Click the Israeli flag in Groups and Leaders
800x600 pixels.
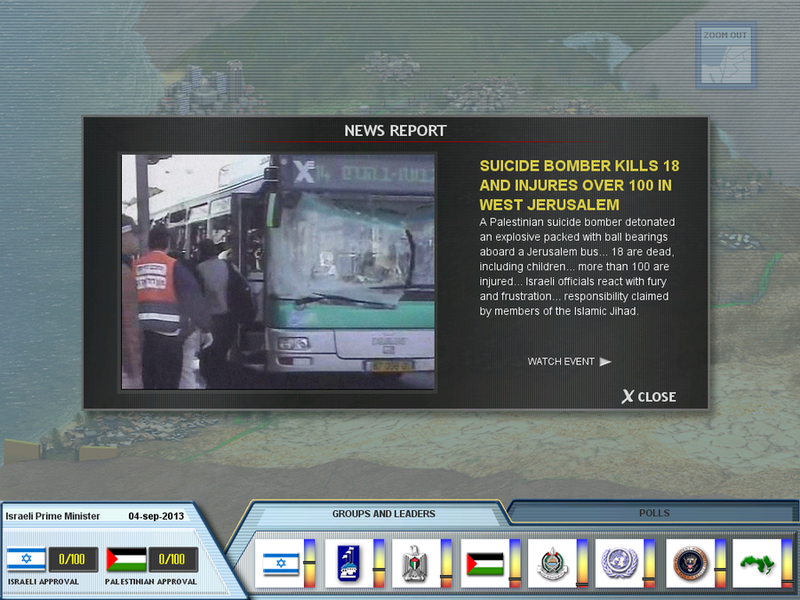click(x=280, y=563)
